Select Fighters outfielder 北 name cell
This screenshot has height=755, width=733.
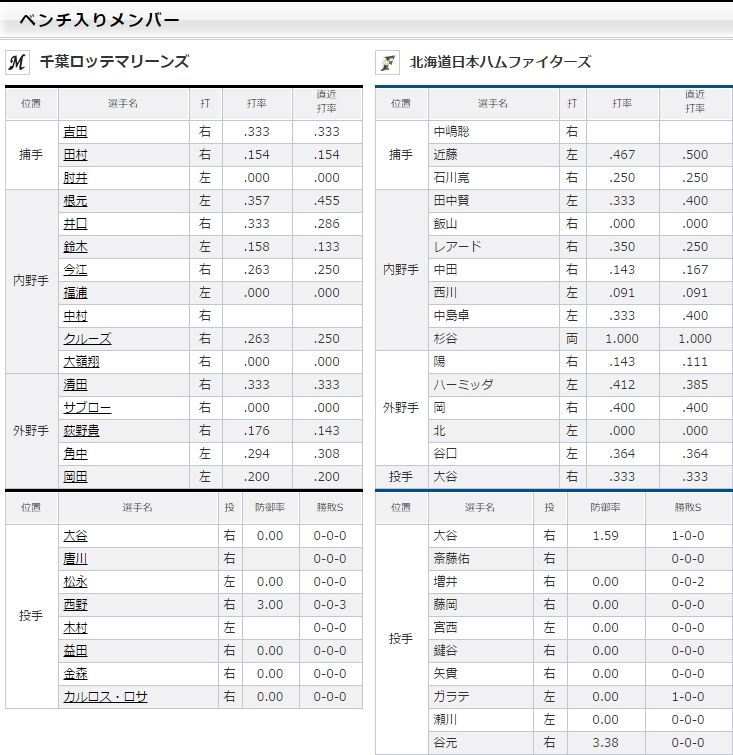point(494,431)
